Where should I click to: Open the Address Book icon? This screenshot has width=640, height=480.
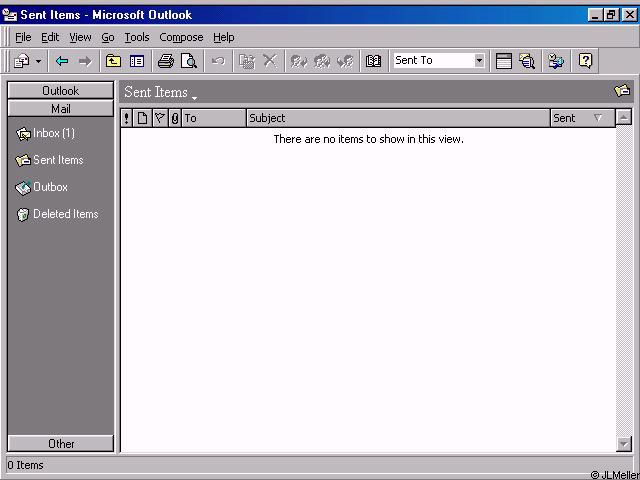[x=373, y=61]
